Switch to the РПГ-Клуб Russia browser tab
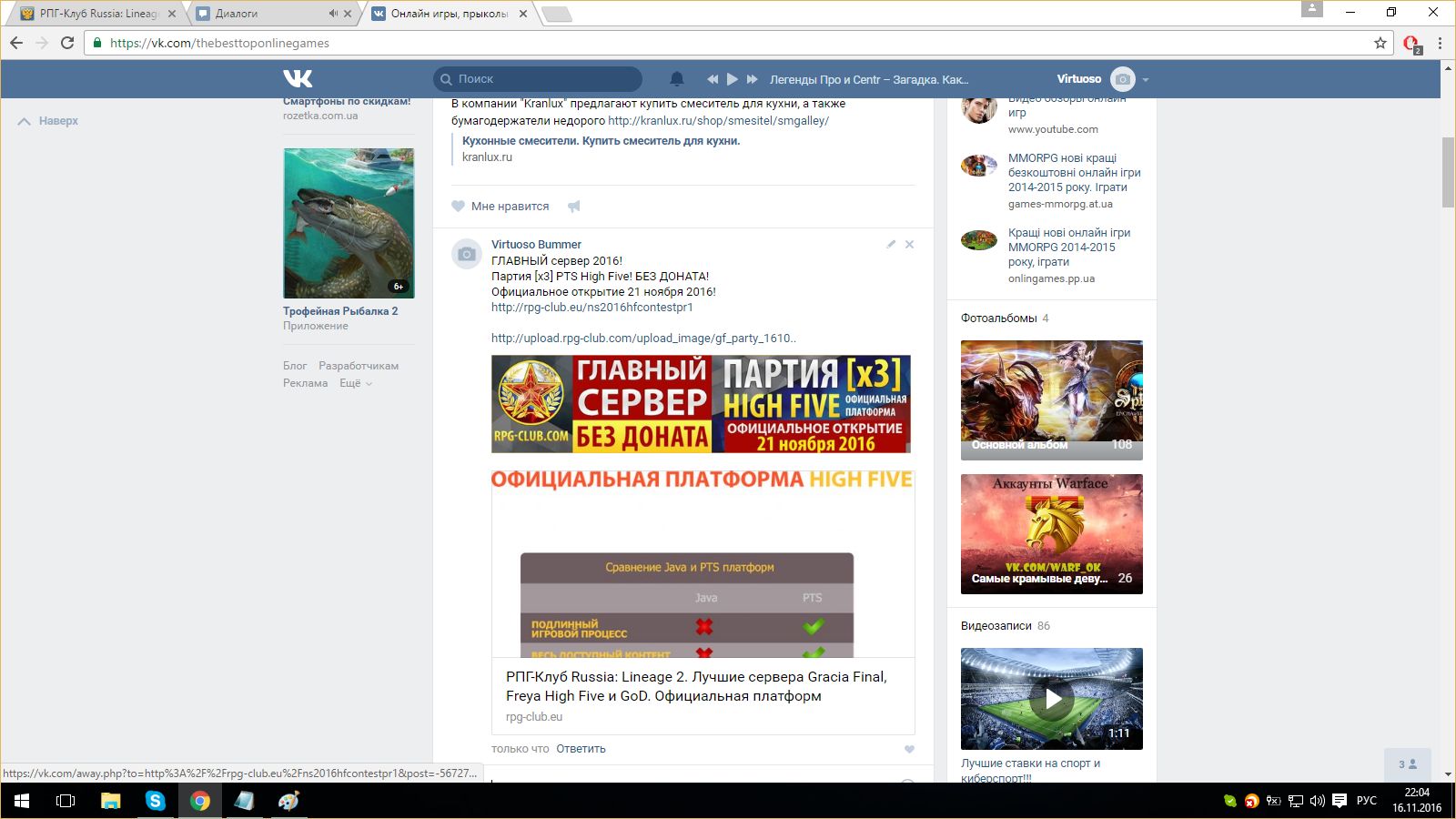Image resolution: width=1456 pixels, height=819 pixels. (x=97, y=14)
